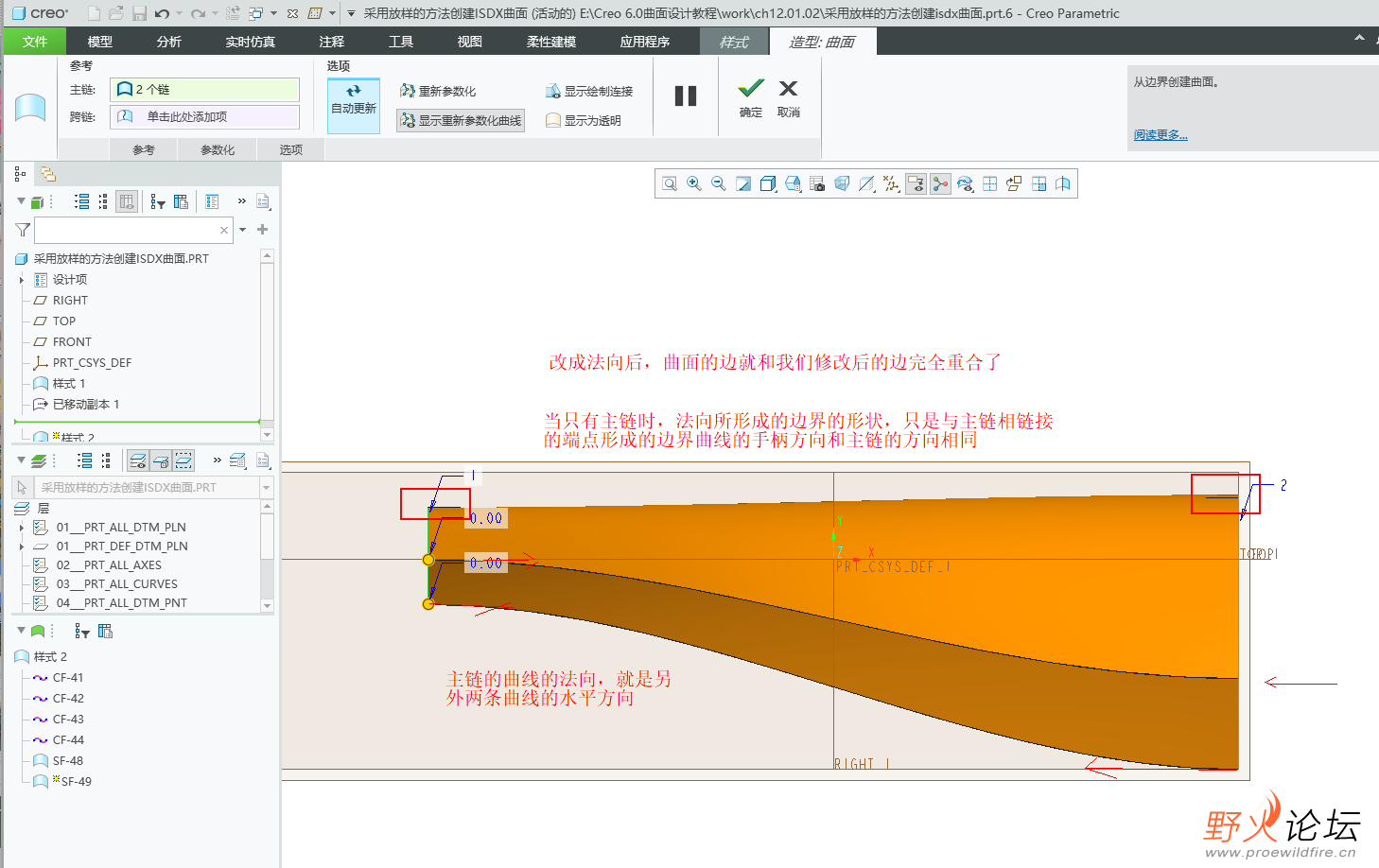Expand the 设计项 tree node
Viewport: 1379px width, 868px height.
22,280
